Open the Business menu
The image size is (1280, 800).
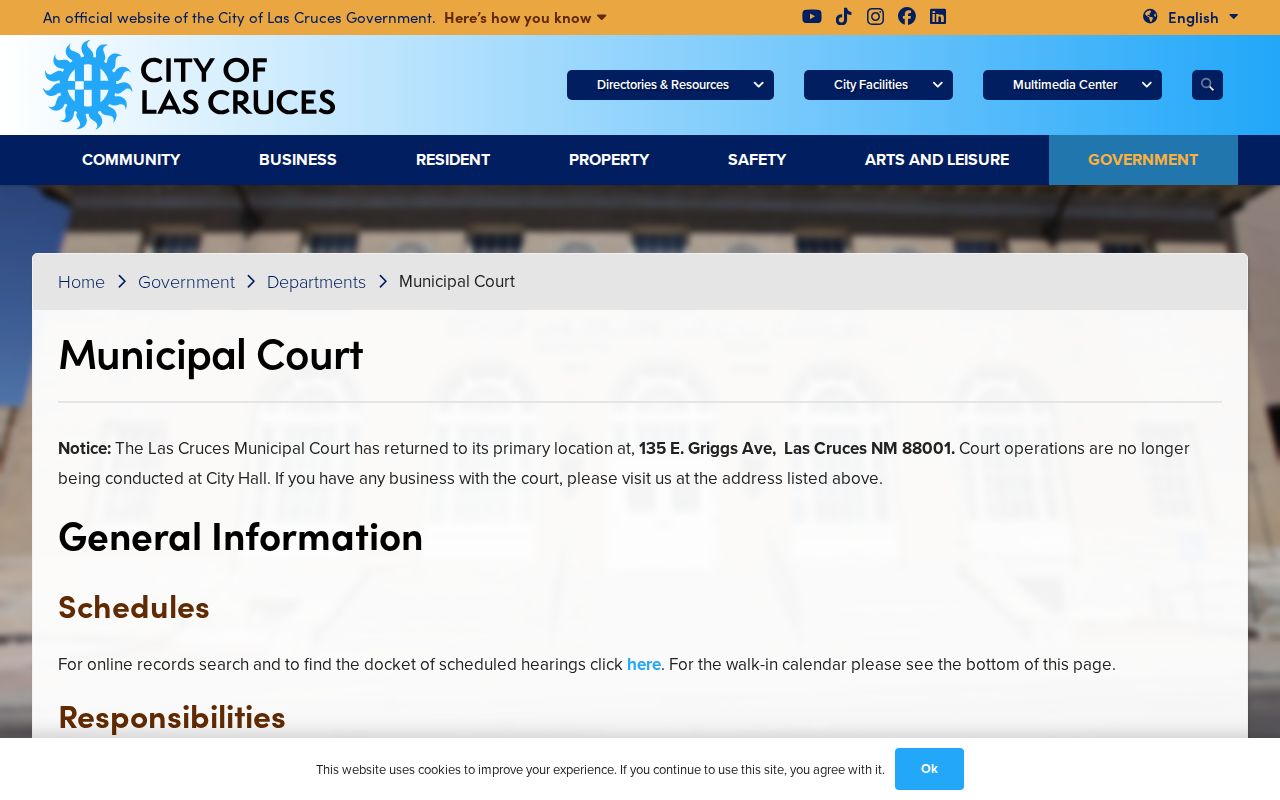pos(298,160)
